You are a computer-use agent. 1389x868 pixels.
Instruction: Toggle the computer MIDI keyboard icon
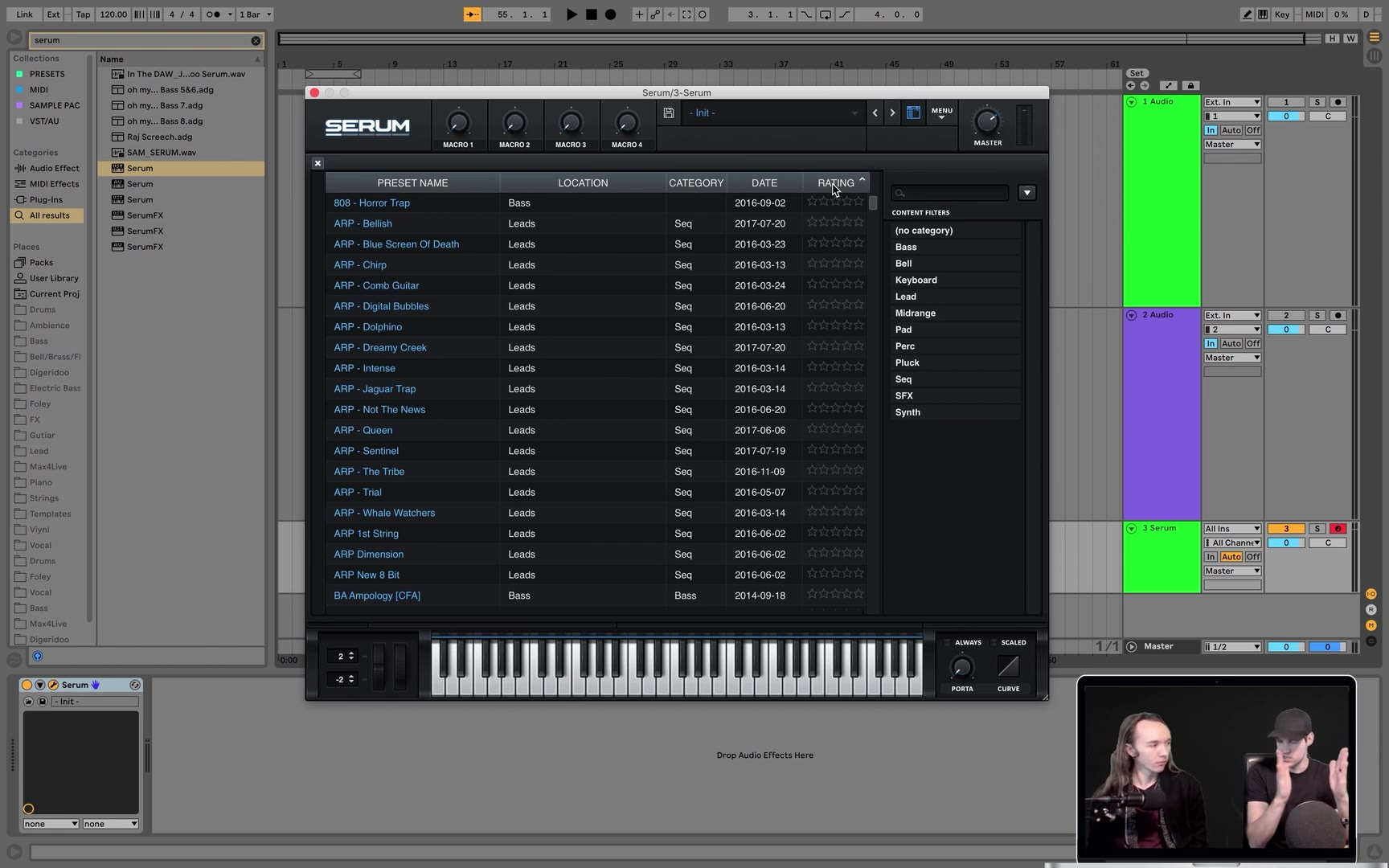point(1263,14)
